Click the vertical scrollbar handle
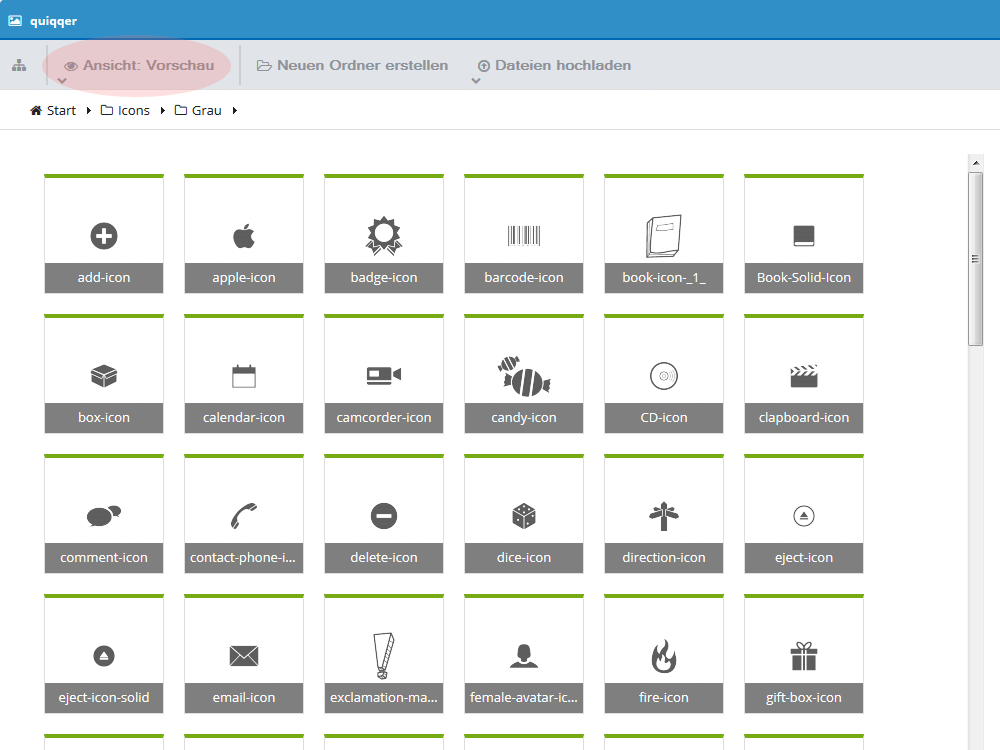 click(x=976, y=259)
